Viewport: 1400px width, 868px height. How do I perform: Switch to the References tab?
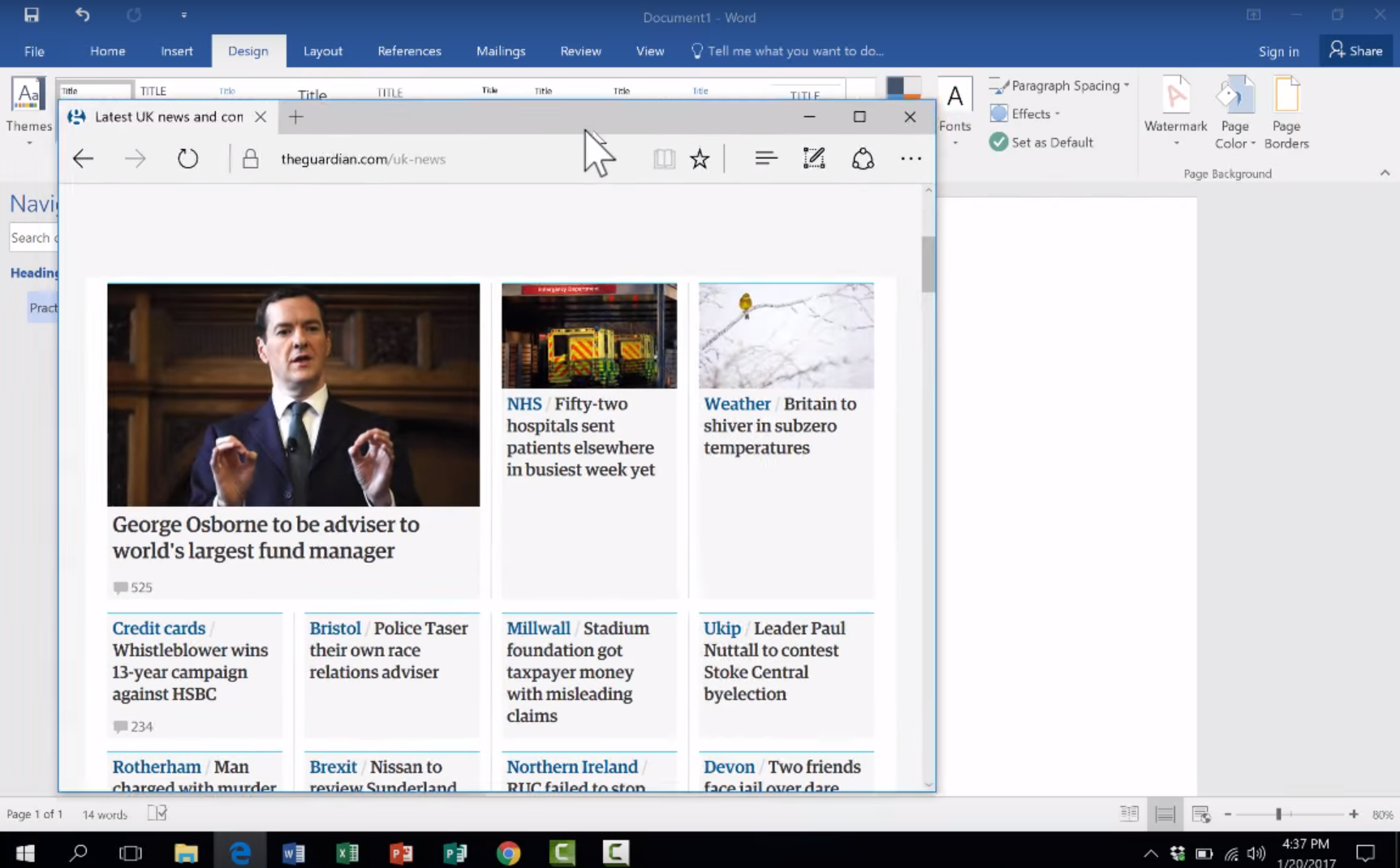pyautogui.click(x=409, y=51)
